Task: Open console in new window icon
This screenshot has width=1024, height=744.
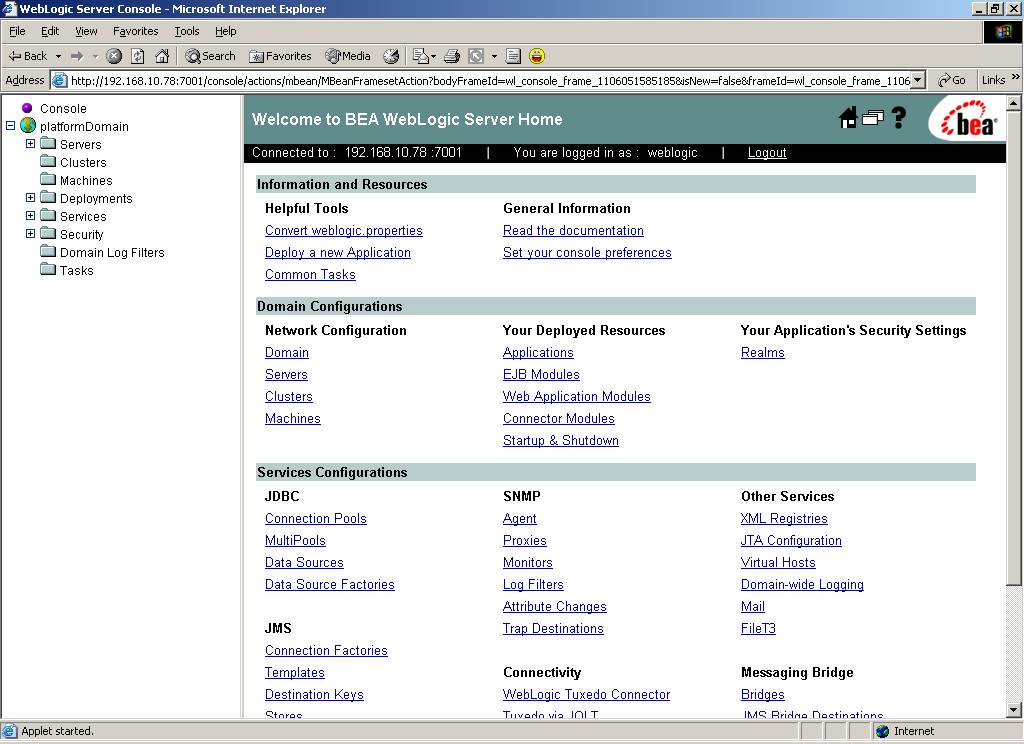Action: pyautogui.click(x=872, y=118)
